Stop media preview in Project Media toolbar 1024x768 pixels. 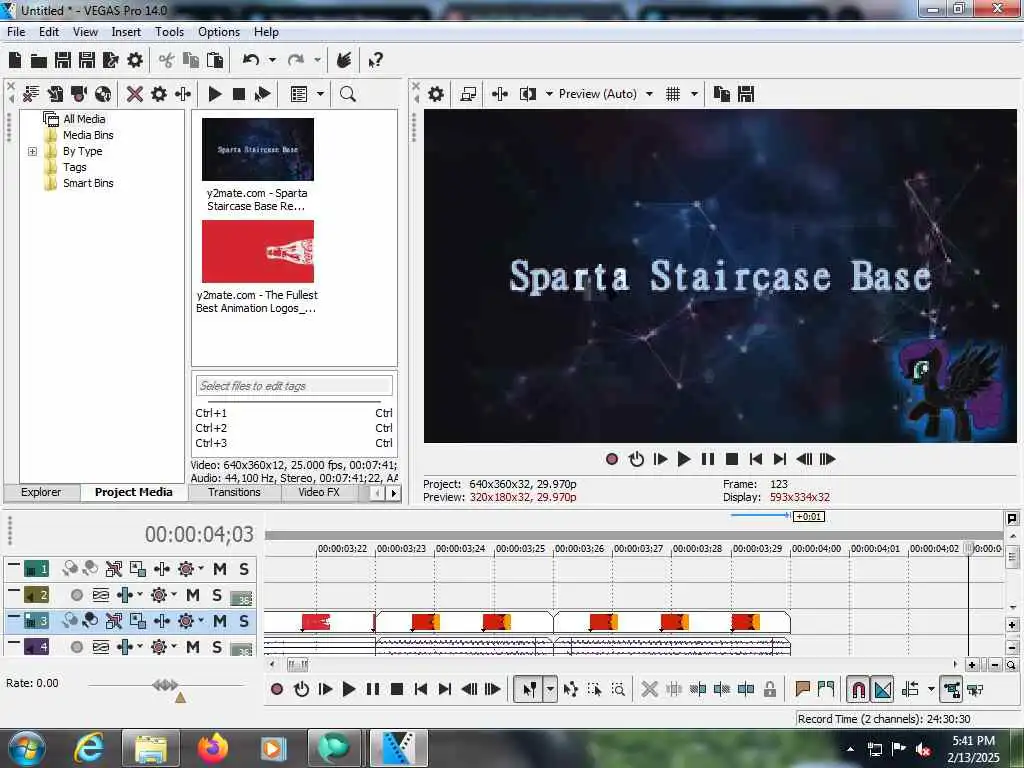[x=239, y=94]
